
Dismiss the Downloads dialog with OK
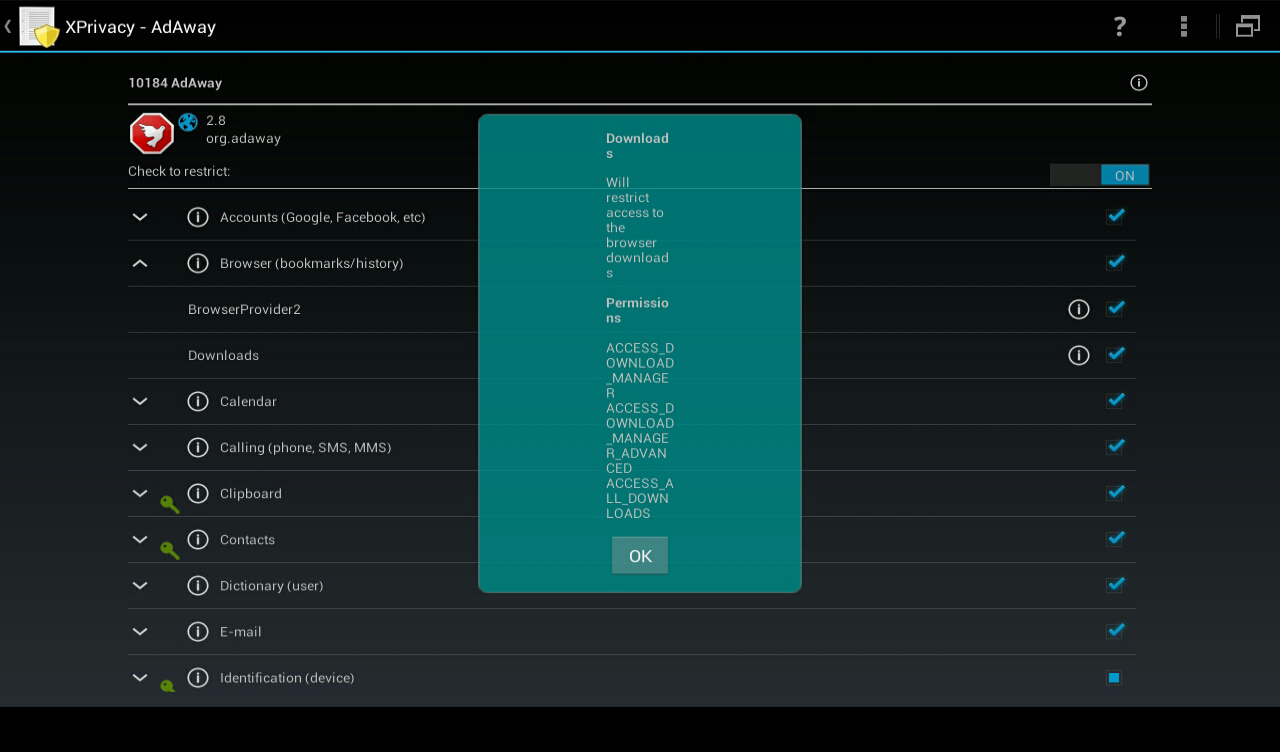(640, 556)
